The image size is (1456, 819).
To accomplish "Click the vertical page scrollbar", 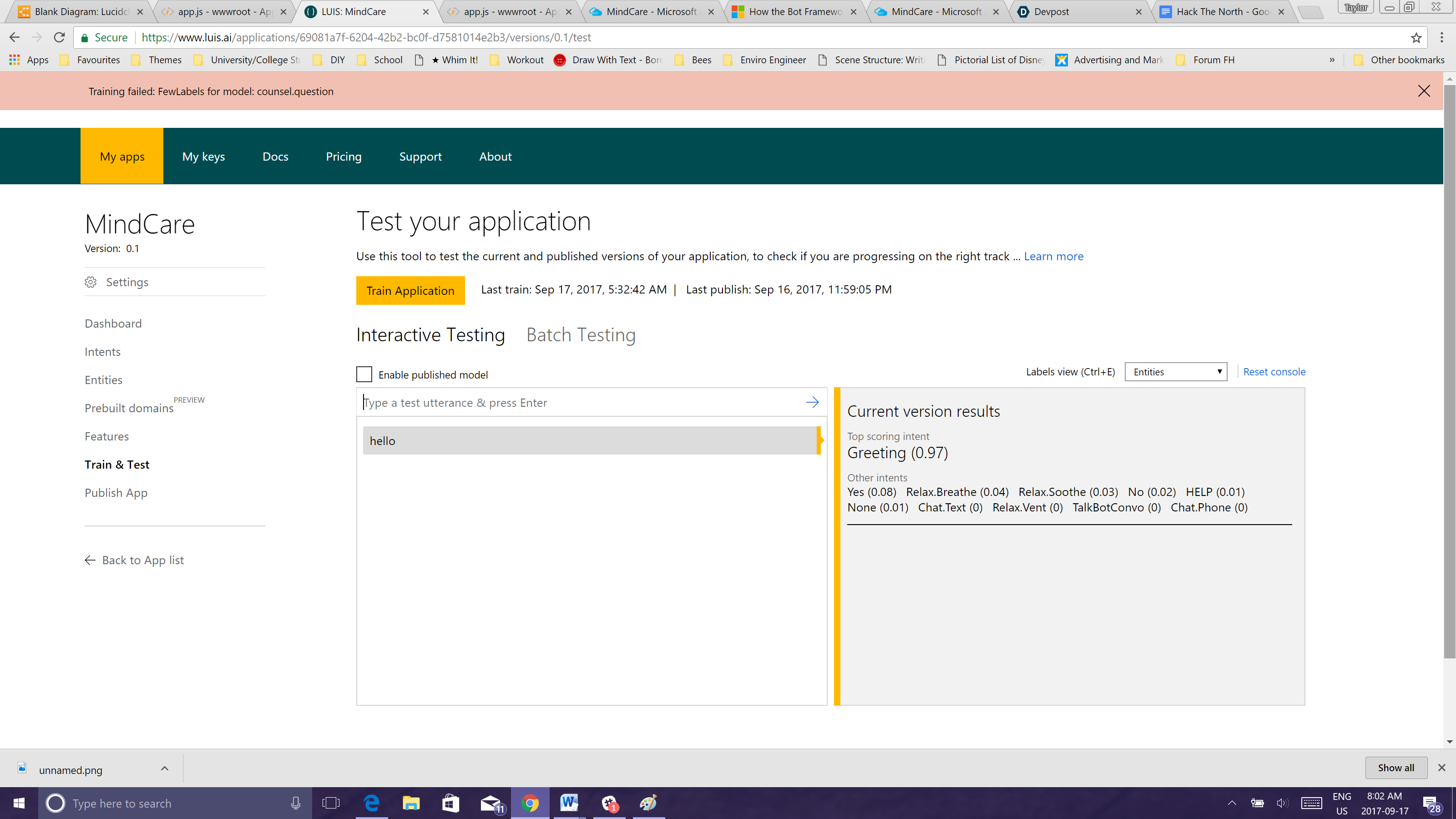I will click(1449, 367).
